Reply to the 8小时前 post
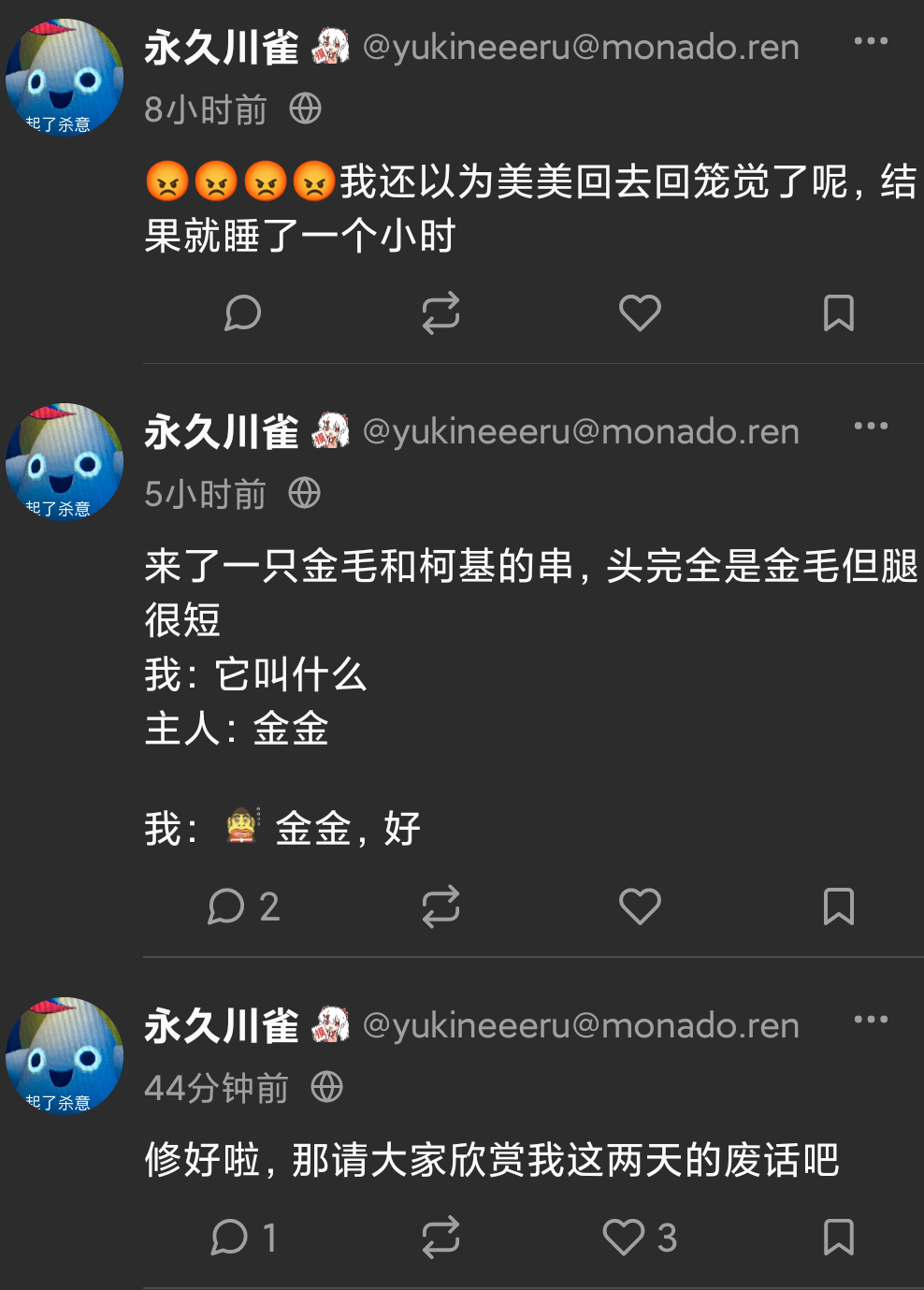 [243, 313]
